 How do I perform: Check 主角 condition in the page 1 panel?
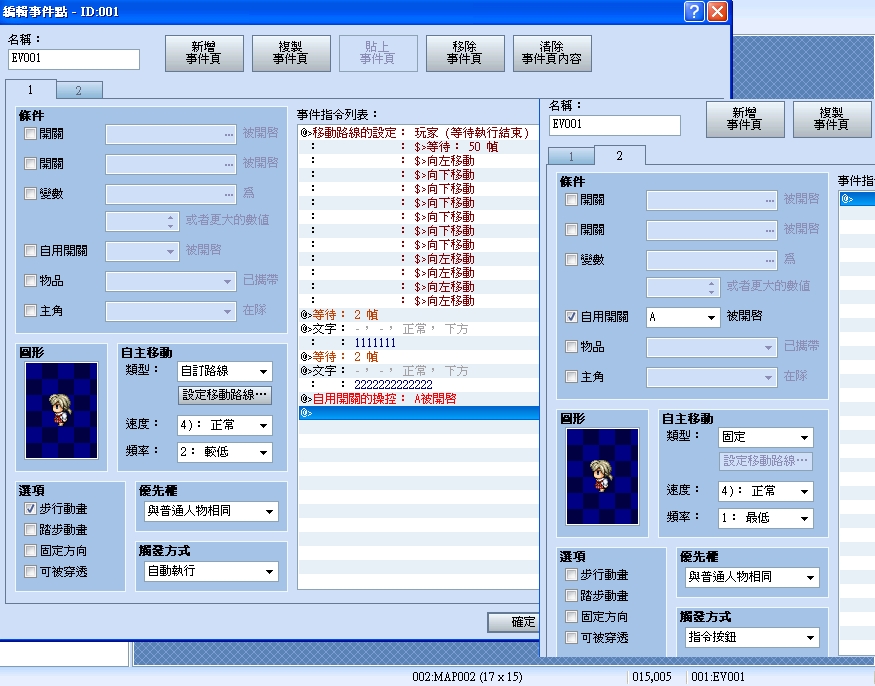click(x=31, y=310)
